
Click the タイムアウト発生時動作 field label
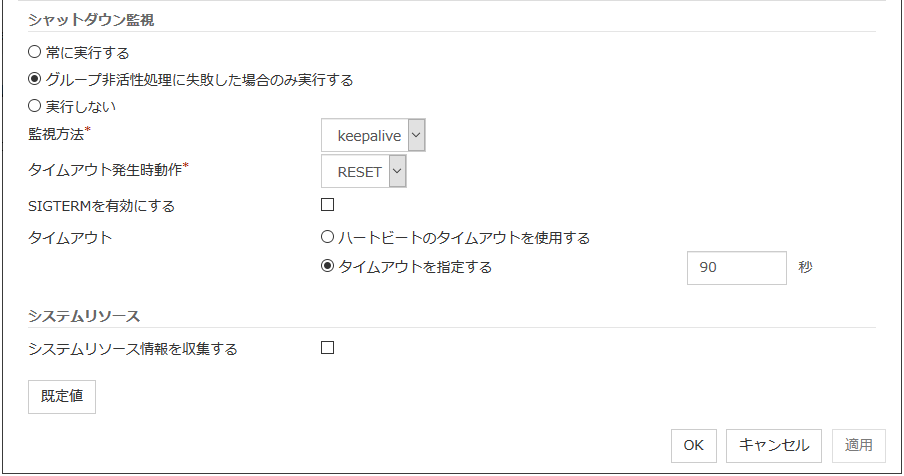tap(108, 169)
